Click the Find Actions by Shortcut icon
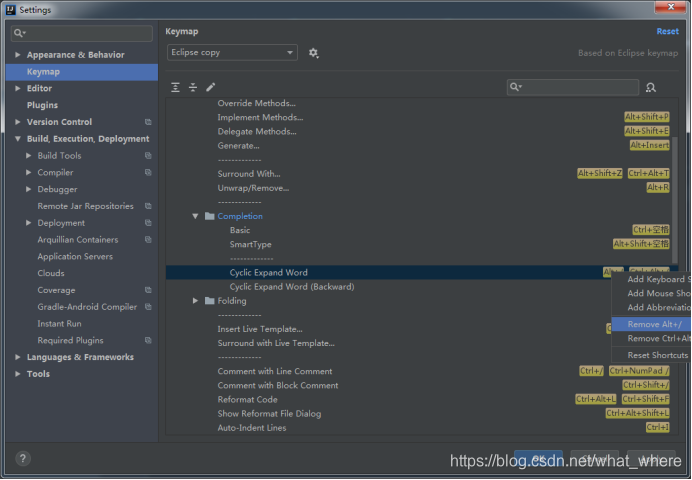 click(x=651, y=87)
